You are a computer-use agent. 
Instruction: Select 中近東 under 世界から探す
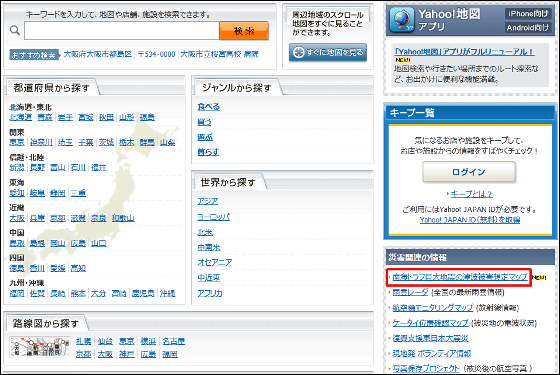tap(209, 278)
